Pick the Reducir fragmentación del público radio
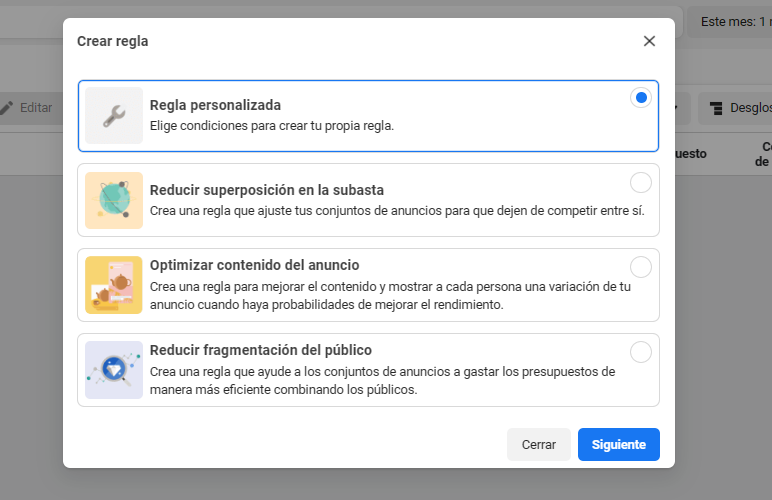 click(641, 352)
